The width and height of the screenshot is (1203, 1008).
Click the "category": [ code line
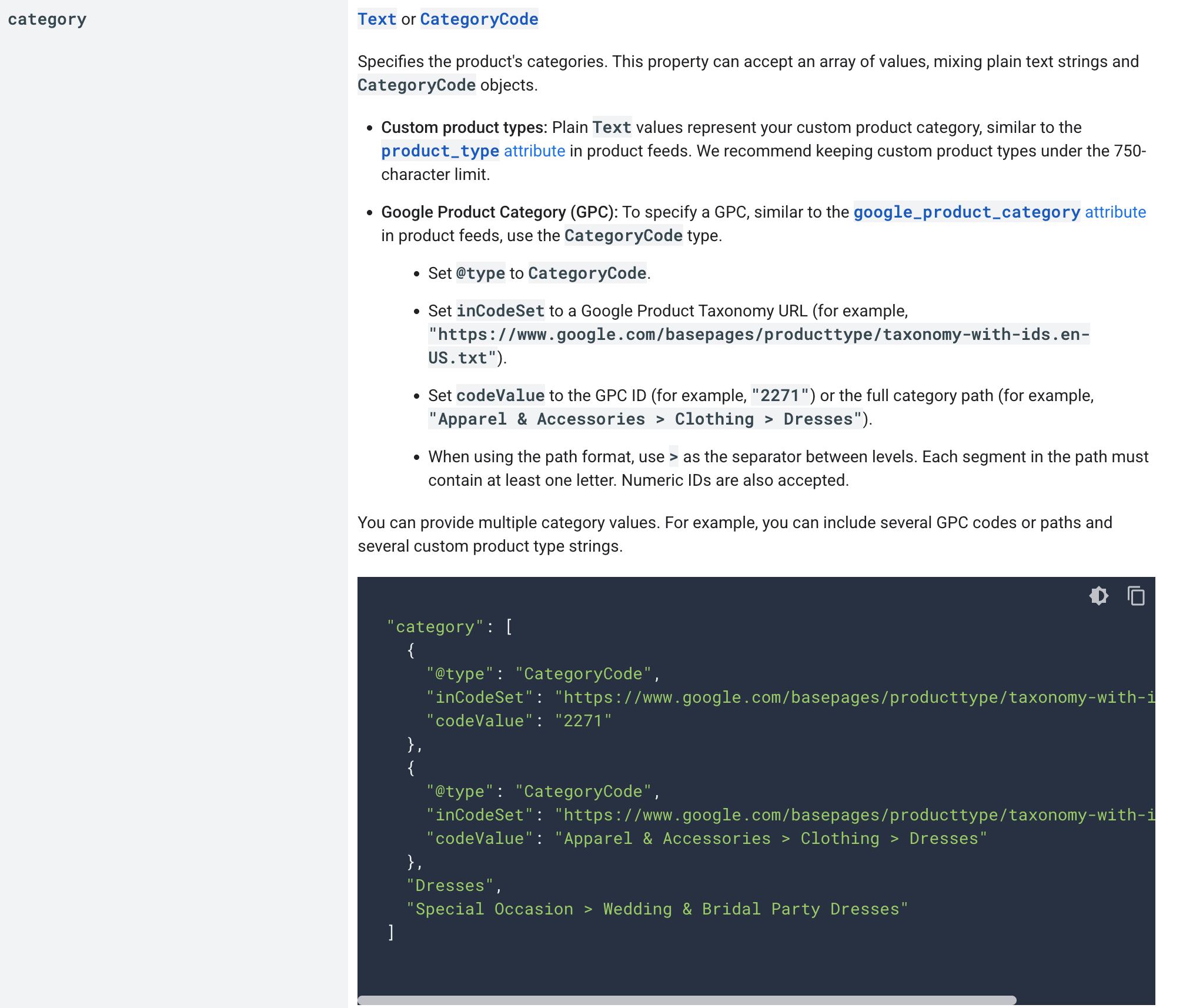450,627
